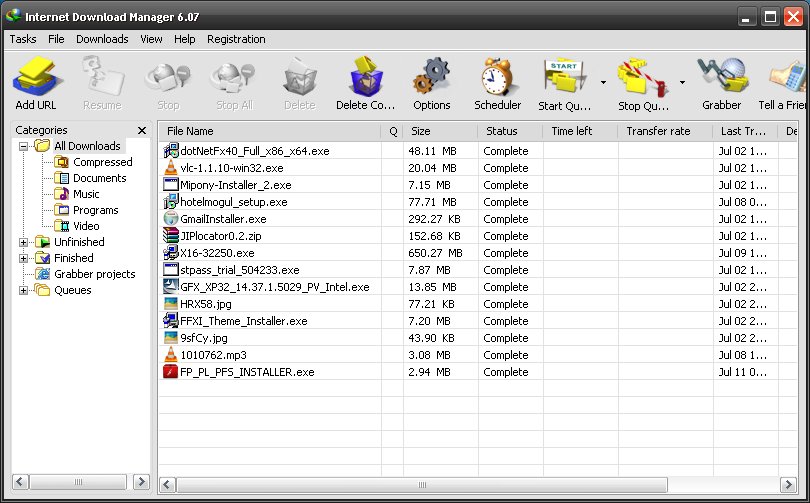Click the Stop All toolbar icon
810x503 pixels.
233,78
